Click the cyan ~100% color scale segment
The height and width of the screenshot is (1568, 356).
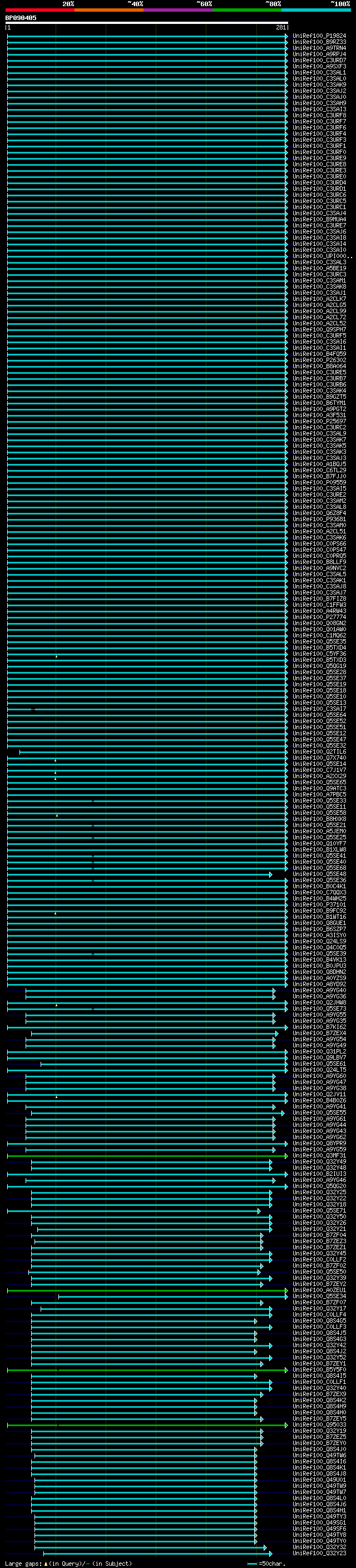click(x=316, y=10)
